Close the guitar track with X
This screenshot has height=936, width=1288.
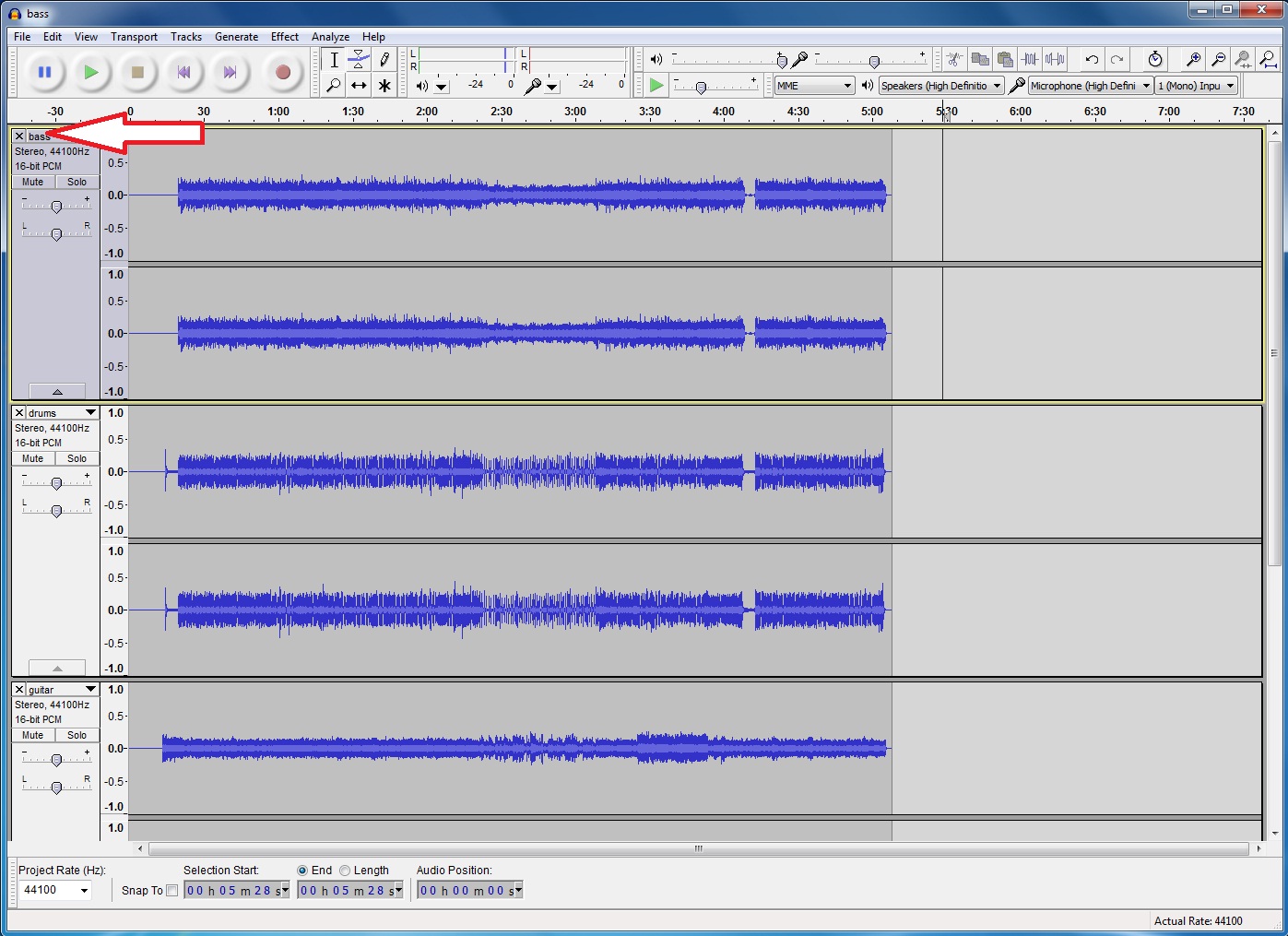(x=19, y=690)
